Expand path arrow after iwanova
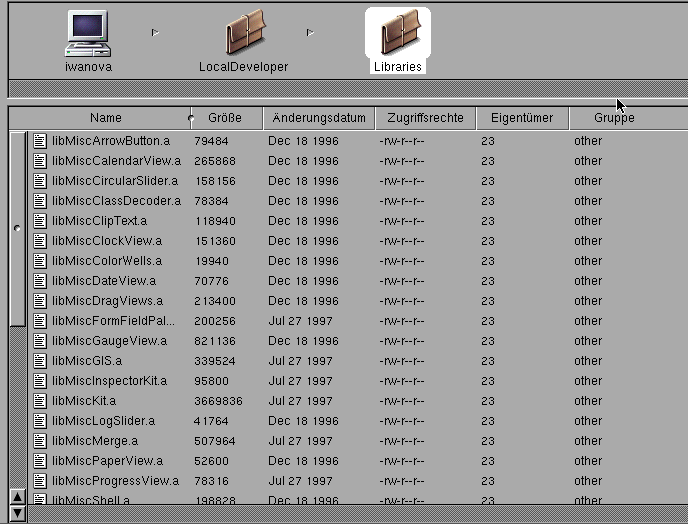Screen dimensions: 688x525 point(155,33)
